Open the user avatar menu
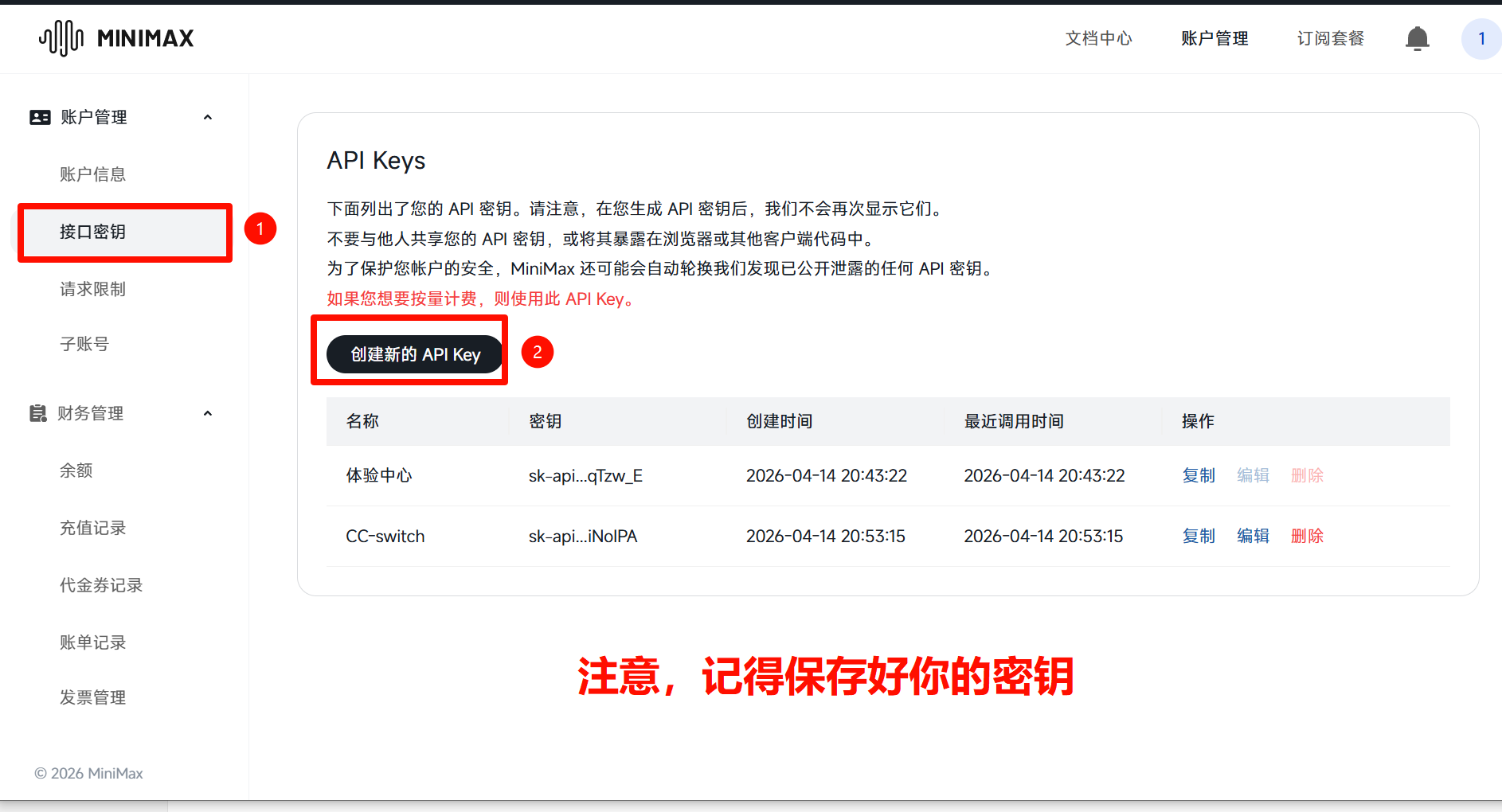 tap(1481, 38)
